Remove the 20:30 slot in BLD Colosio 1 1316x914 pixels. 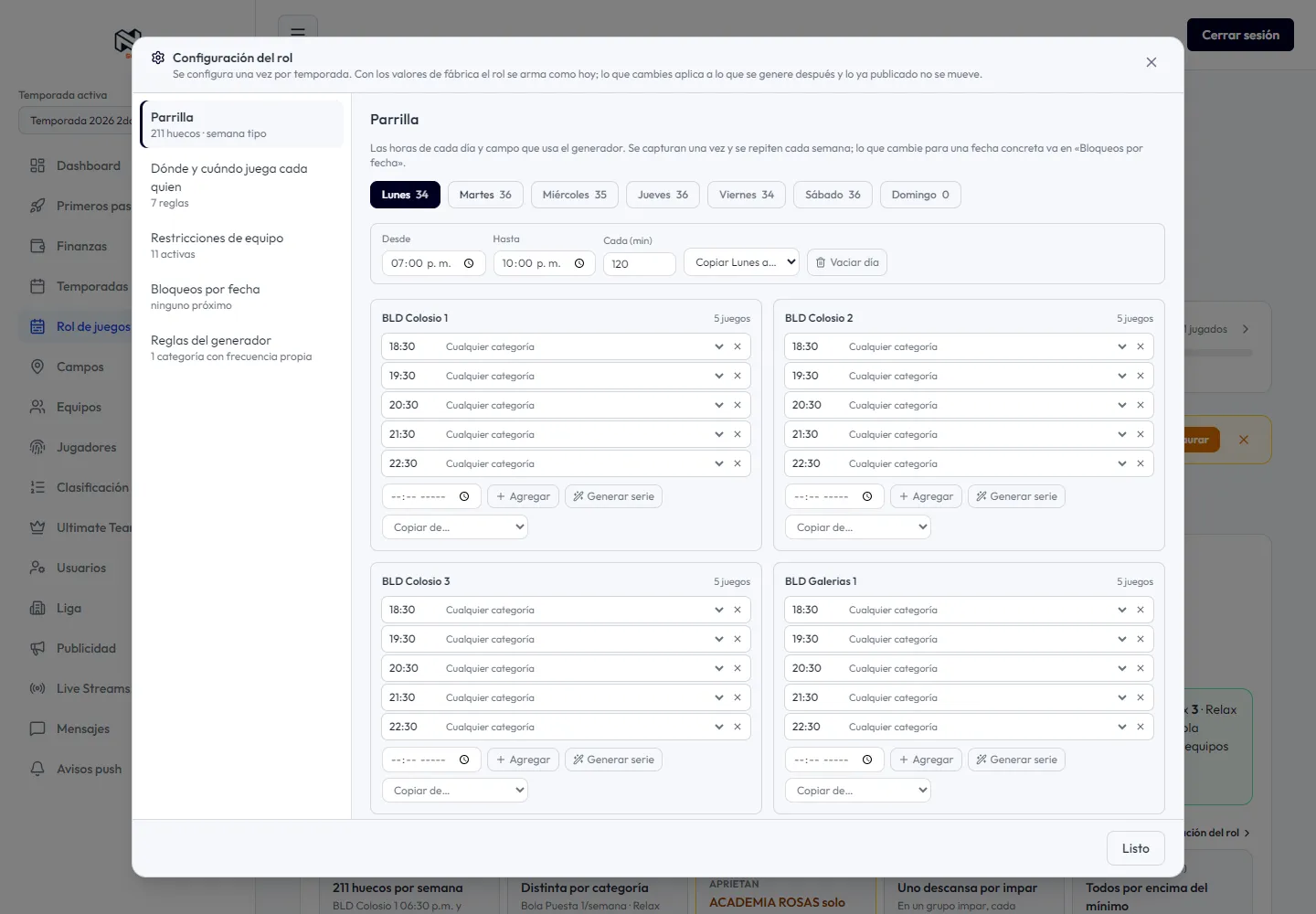(738, 405)
